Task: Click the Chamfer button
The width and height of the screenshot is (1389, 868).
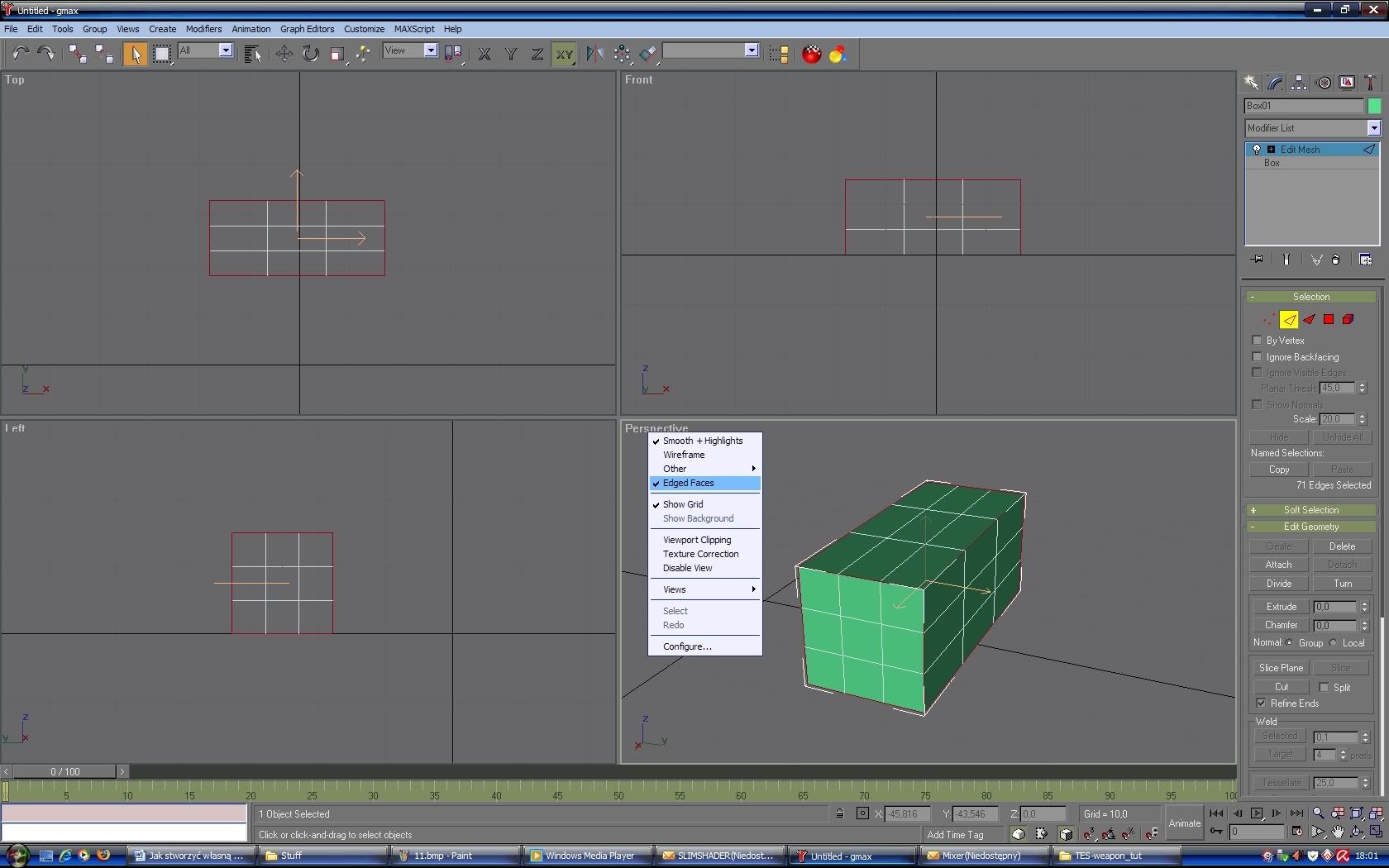Action: click(1281, 625)
